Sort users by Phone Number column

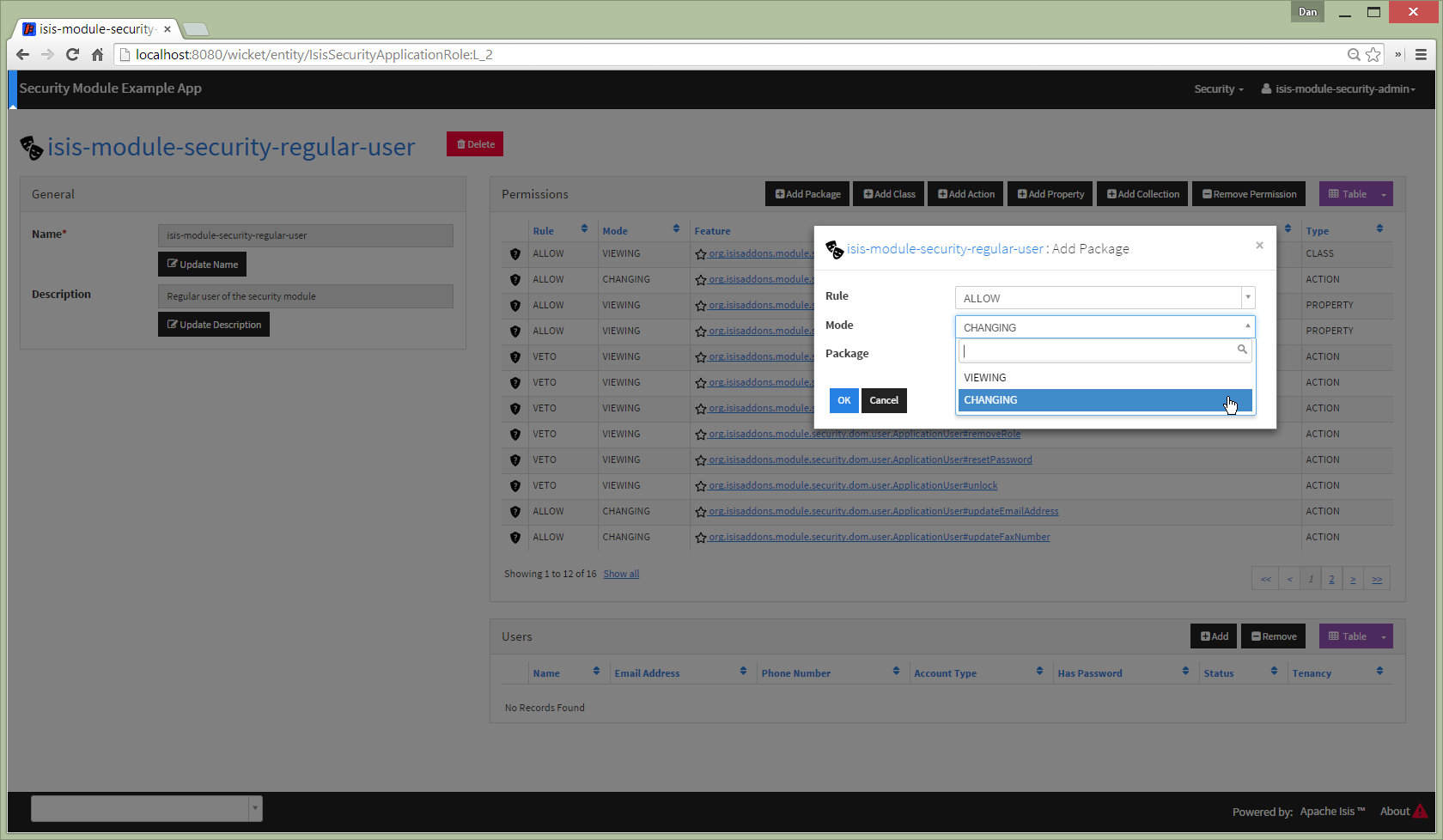pos(896,671)
